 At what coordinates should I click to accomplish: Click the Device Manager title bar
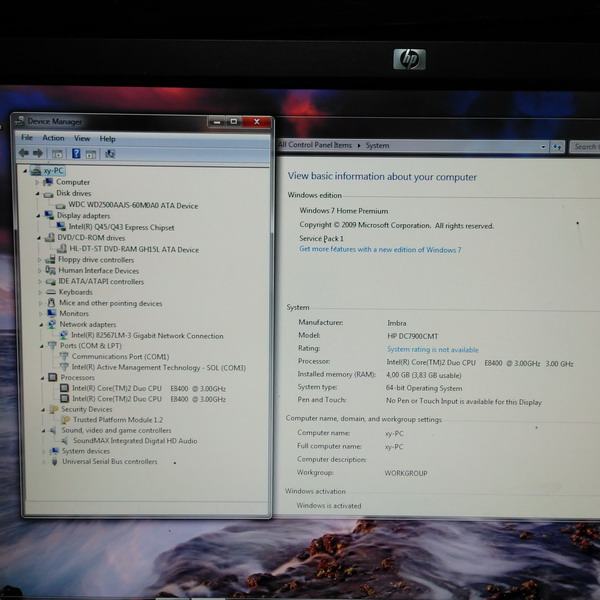[x=111, y=122]
